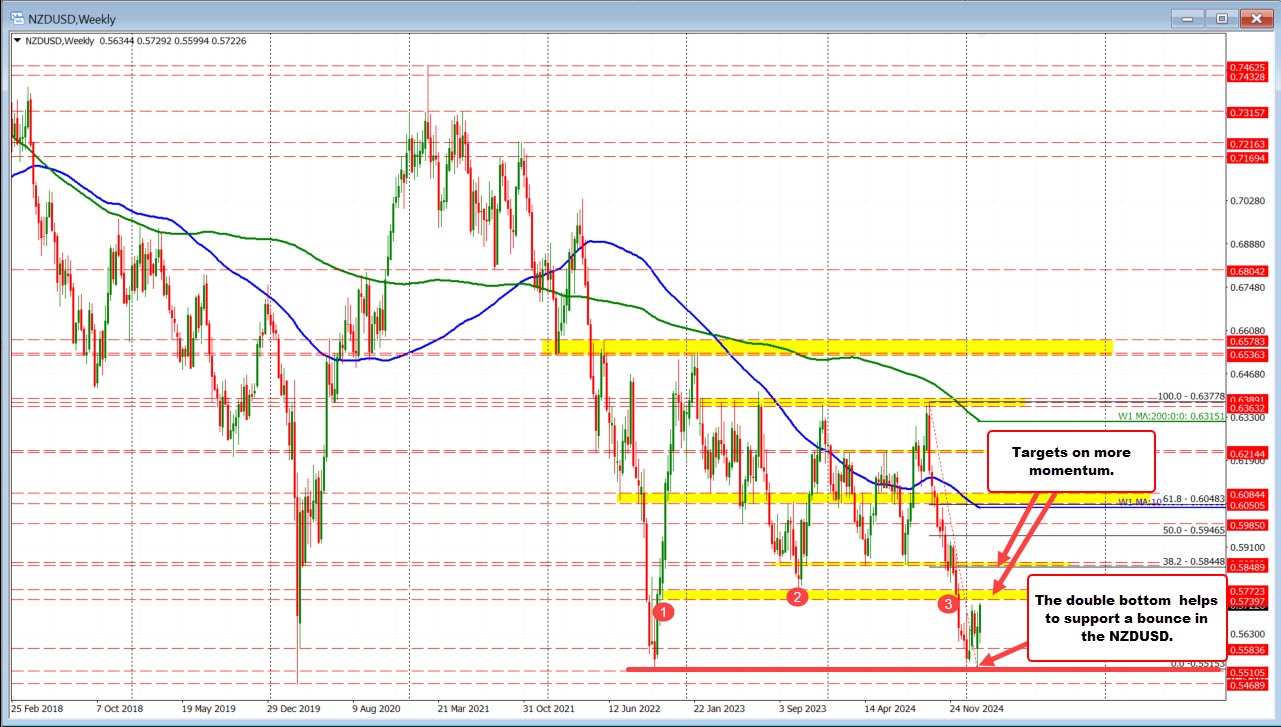Click the Targets on more momentum annotation box
This screenshot has height=727, width=1281.
pyautogui.click(x=1070, y=461)
